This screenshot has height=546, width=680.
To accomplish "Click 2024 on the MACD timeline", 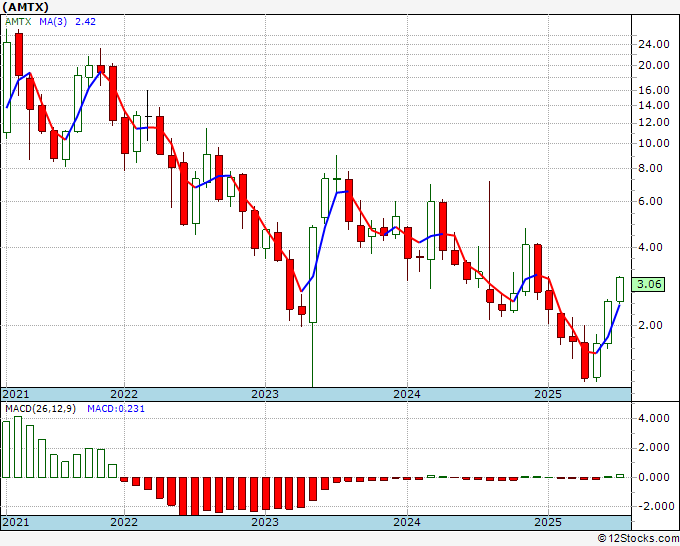I will 407,522.
